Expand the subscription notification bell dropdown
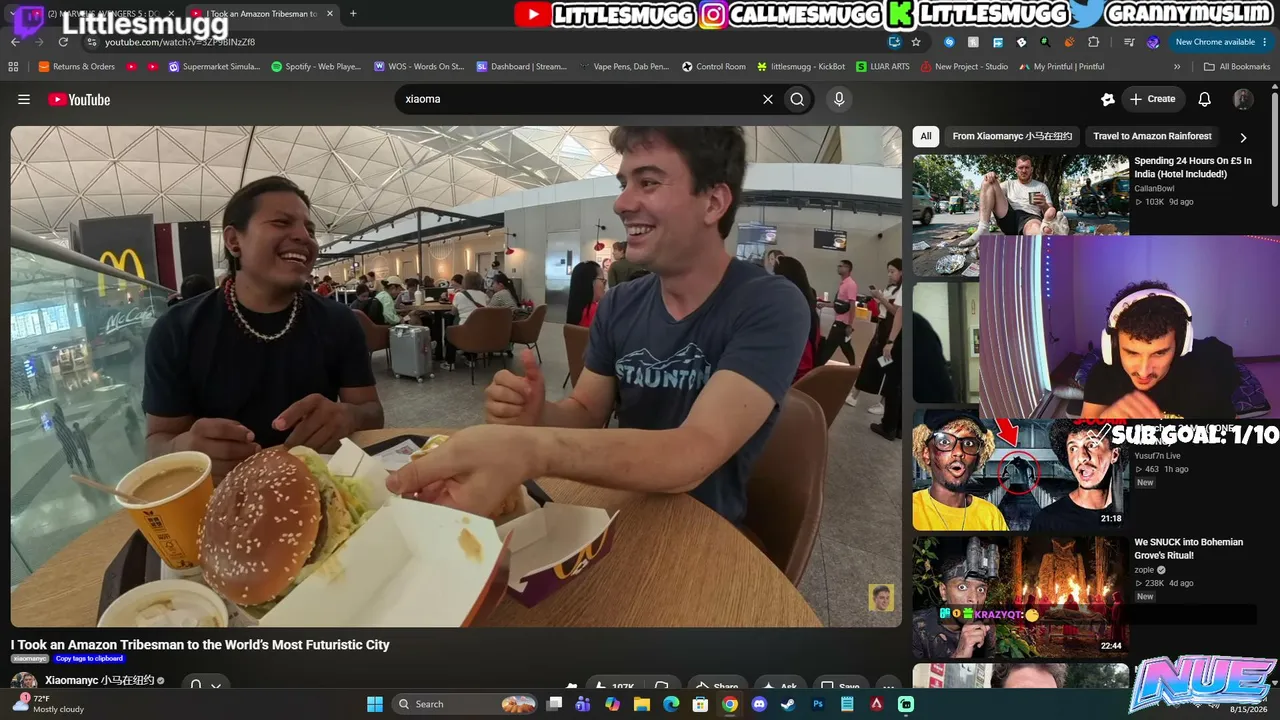Viewport: 1280px width, 720px height. (205, 686)
